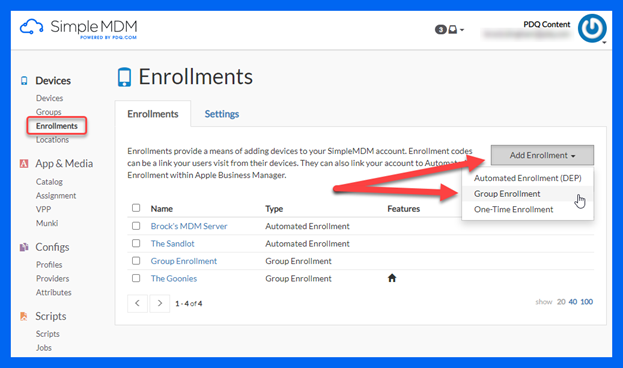Screen dimensions: 623x368
Task: Click the PDQ Content account name
Action: (547, 24)
